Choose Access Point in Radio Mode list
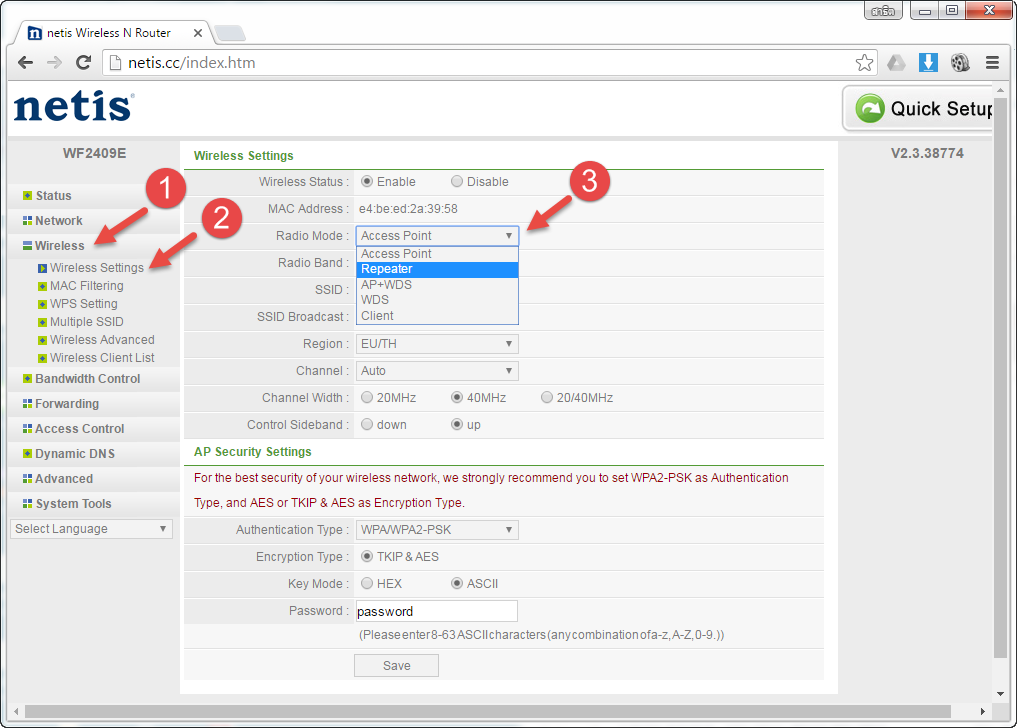This screenshot has height=728, width=1017. click(437, 254)
